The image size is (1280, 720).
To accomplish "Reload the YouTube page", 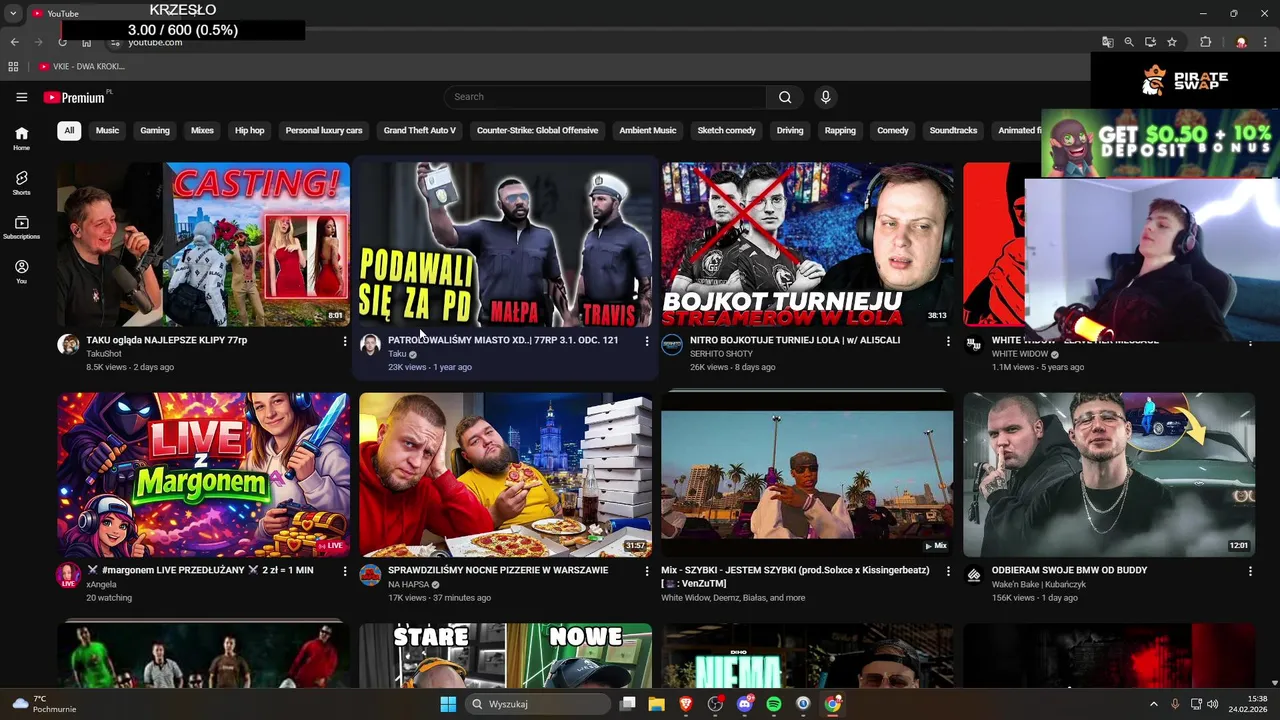I will [62, 42].
